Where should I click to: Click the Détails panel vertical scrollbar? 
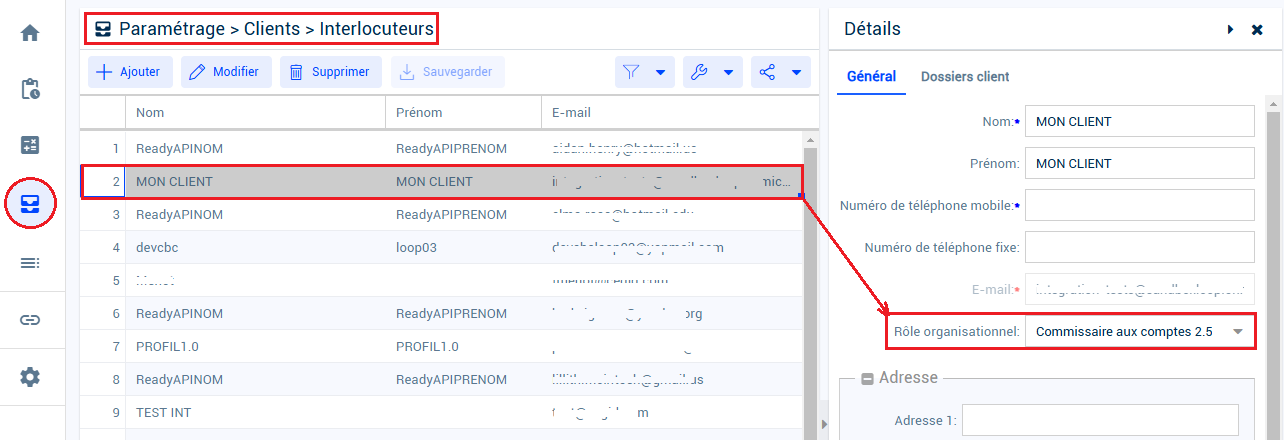[1274, 267]
